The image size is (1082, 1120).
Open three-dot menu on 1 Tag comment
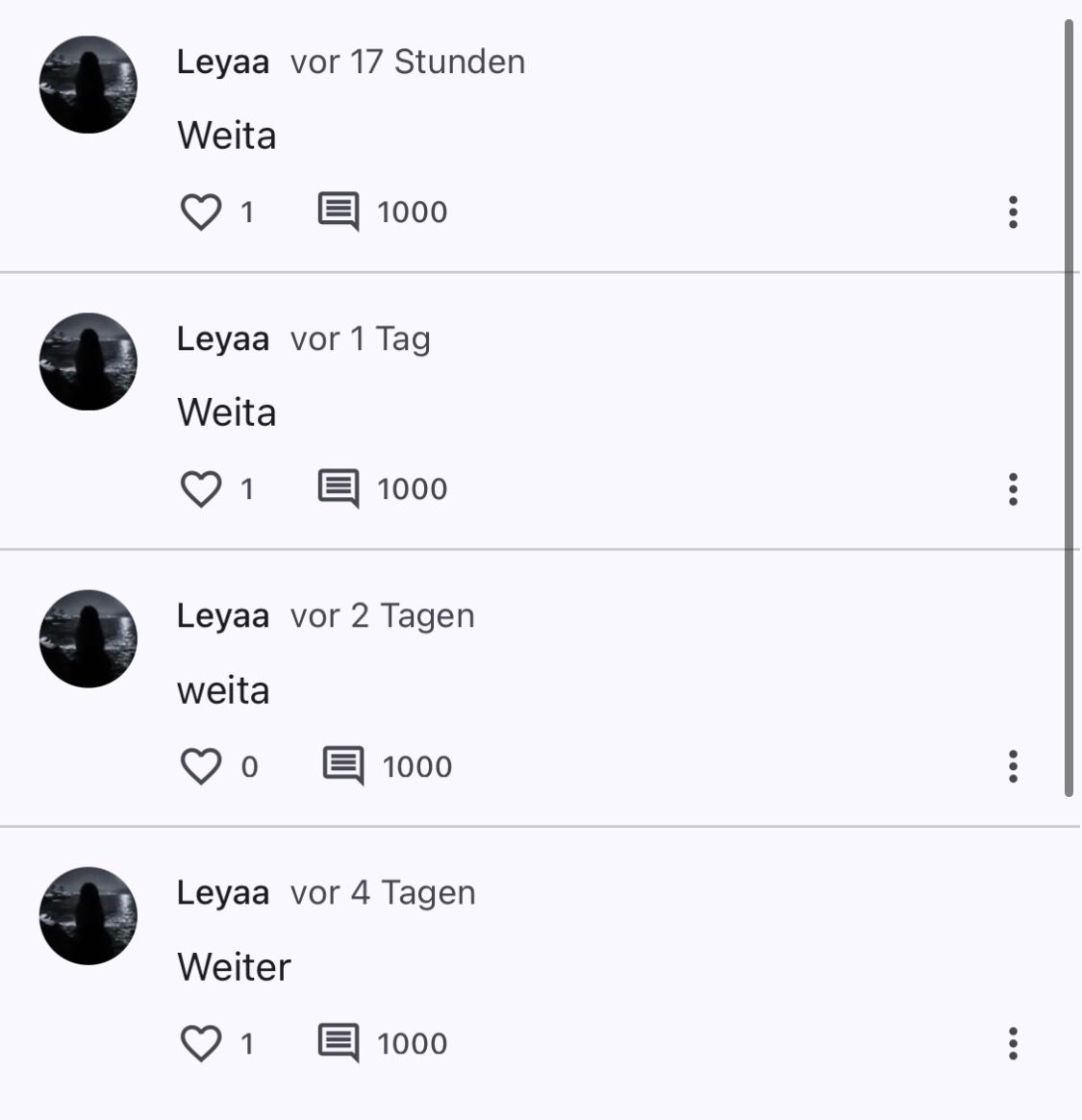(x=1013, y=488)
